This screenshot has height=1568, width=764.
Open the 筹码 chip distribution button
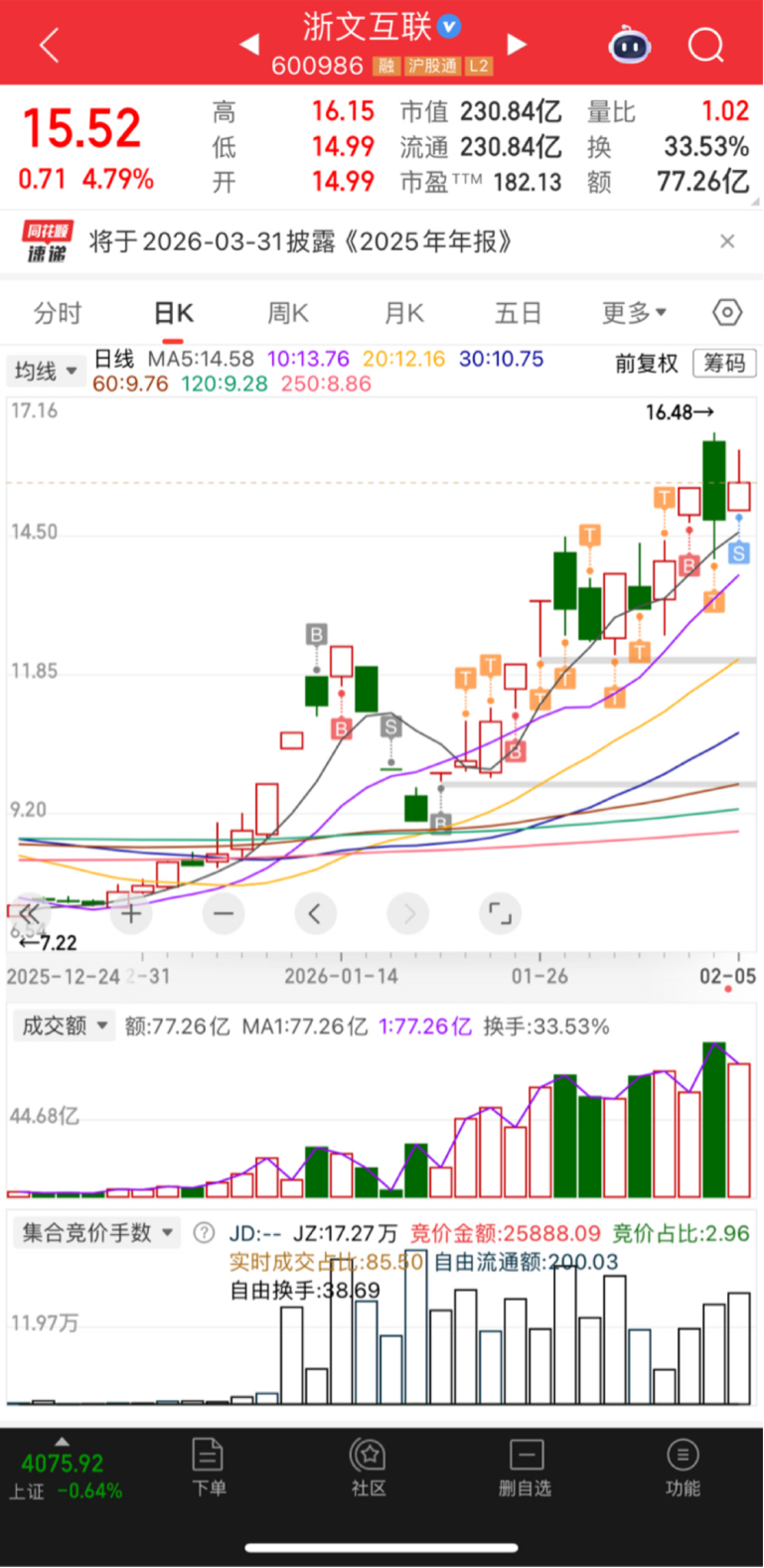(724, 364)
